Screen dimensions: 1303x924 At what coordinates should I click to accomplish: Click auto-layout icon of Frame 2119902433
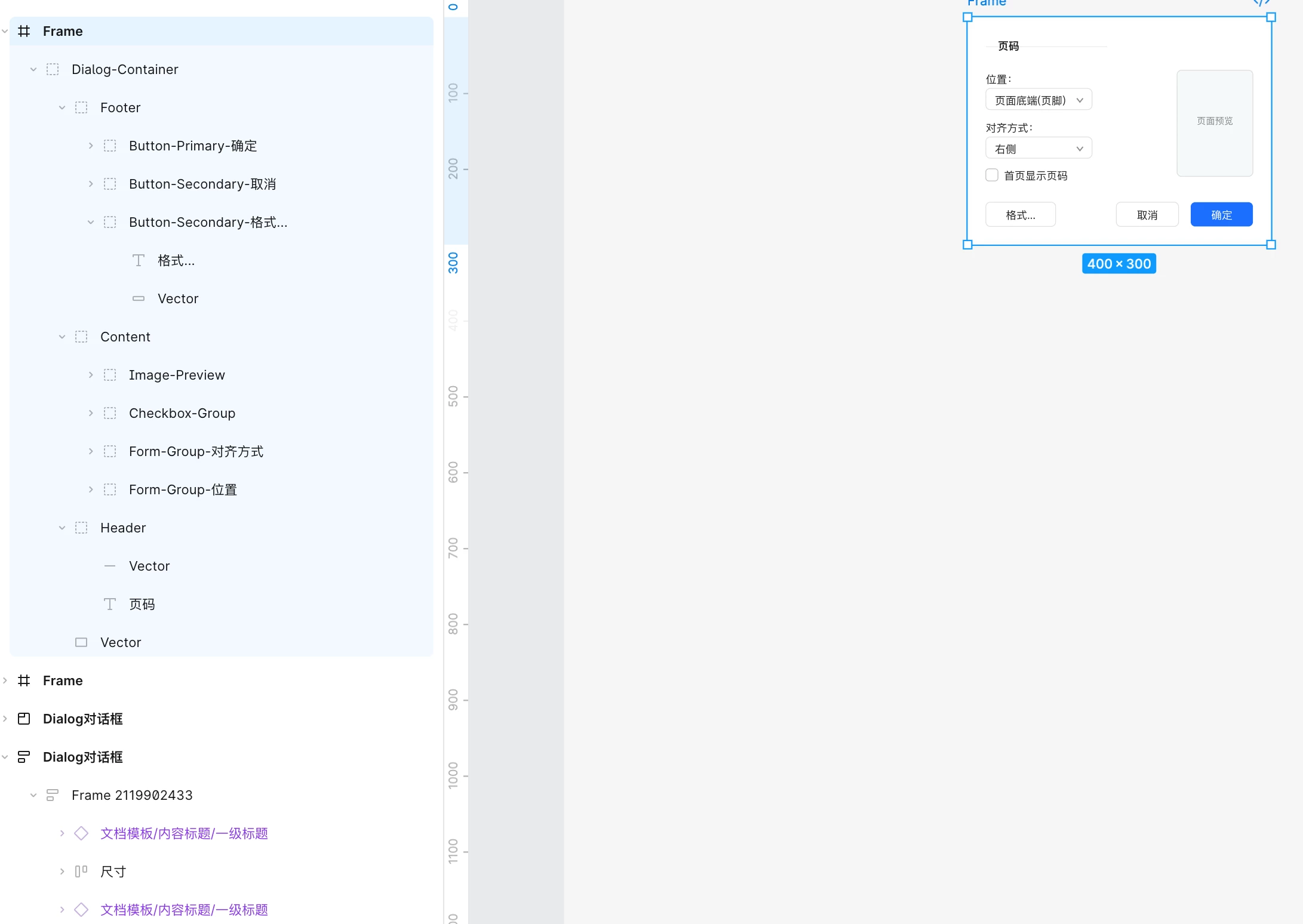coord(53,795)
